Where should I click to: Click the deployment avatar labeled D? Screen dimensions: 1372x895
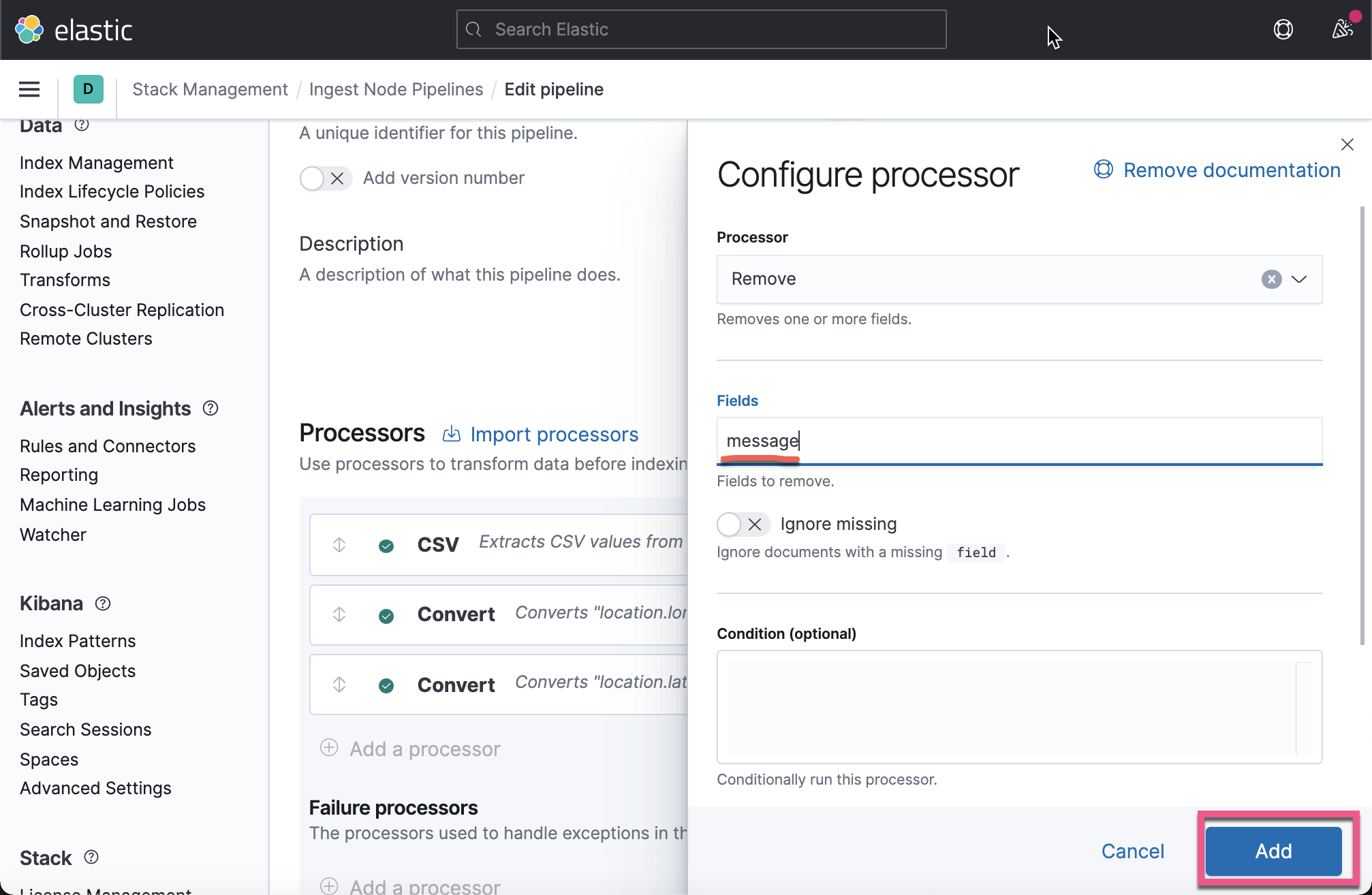coord(88,89)
